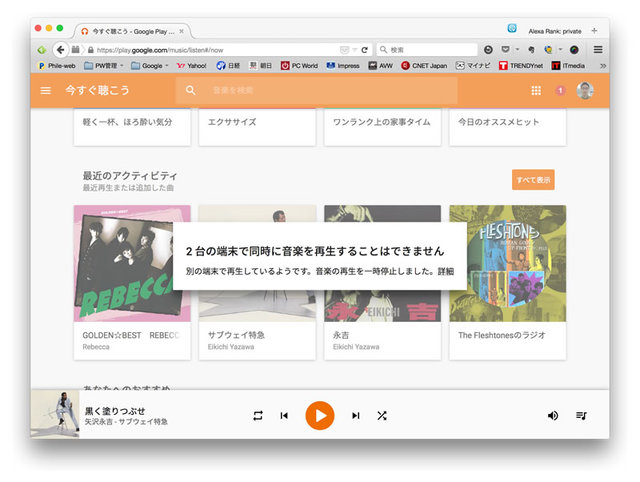This screenshot has height=482, width=640.
Task: Toggle repeat mode
Action: click(257, 415)
